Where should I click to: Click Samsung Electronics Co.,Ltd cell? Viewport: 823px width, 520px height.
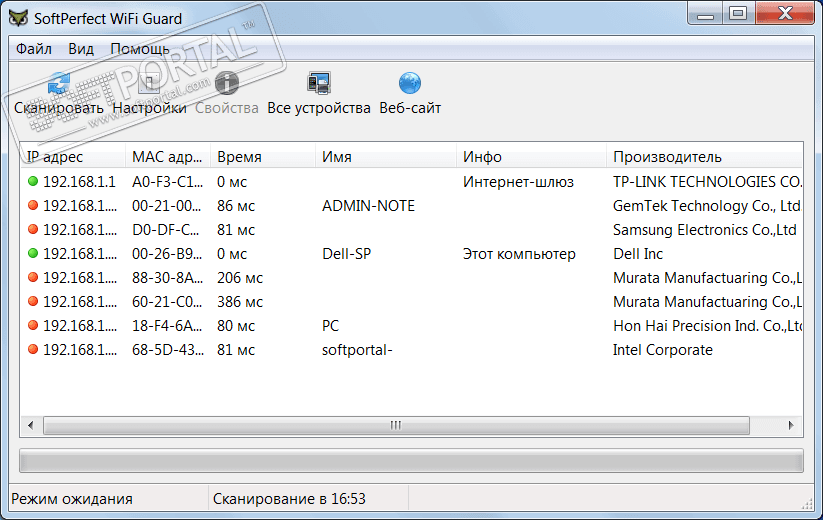pyautogui.click(x=704, y=230)
